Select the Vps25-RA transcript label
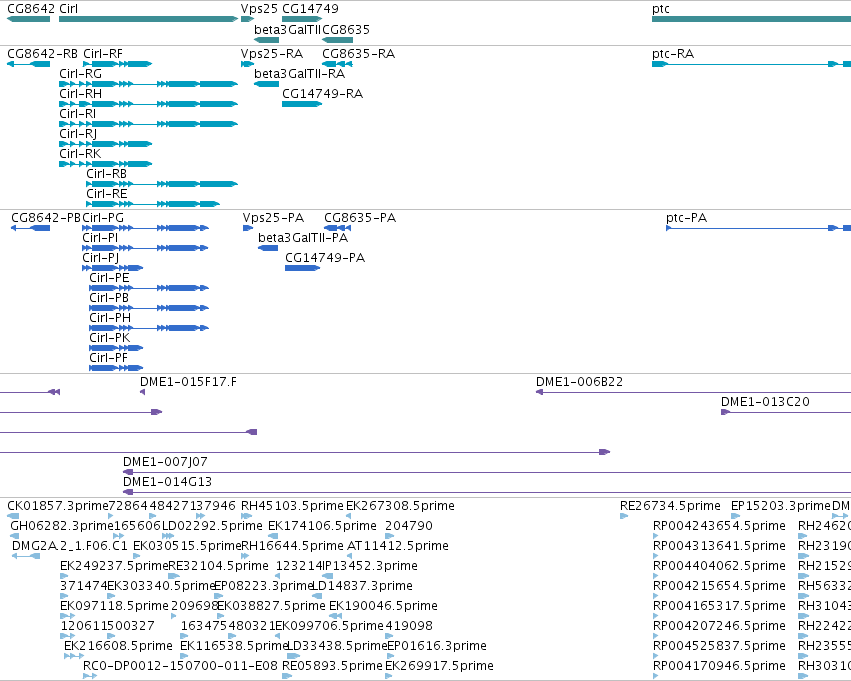The width and height of the screenshot is (851, 681). tap(272, 54)
